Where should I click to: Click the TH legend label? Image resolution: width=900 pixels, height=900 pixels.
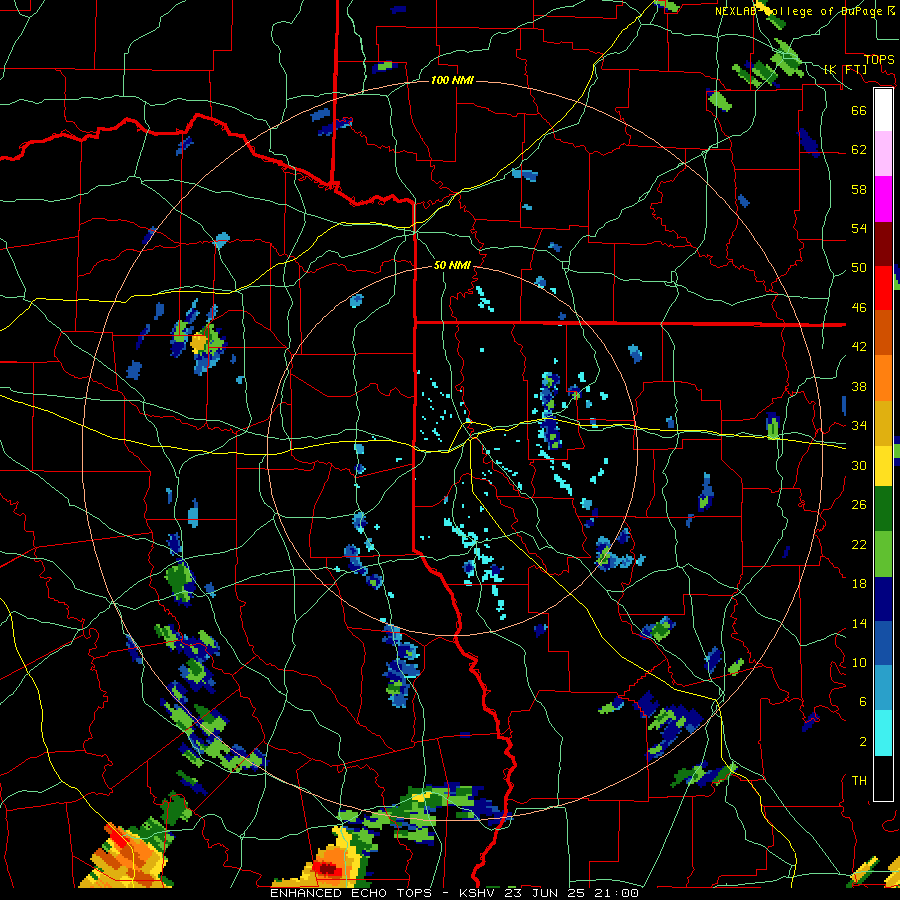click(x=859, y=780)
